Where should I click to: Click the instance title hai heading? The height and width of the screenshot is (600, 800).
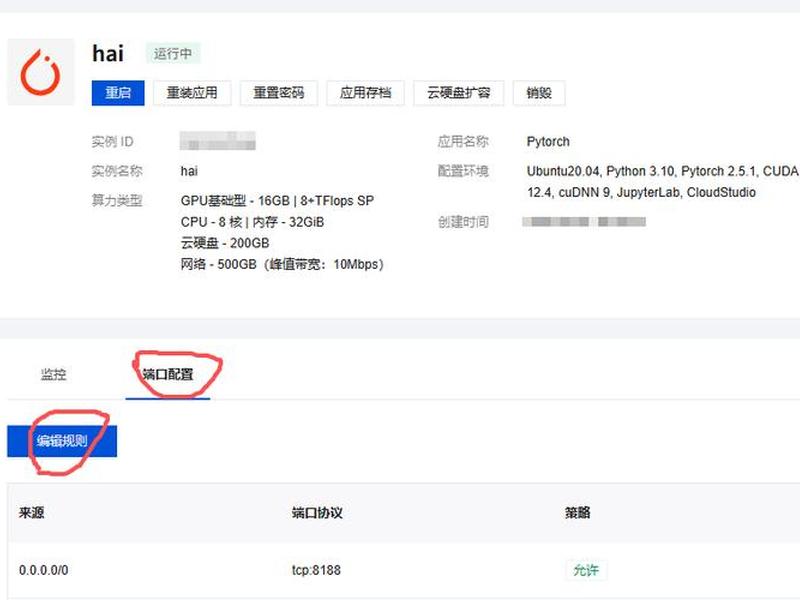(108, 54)
